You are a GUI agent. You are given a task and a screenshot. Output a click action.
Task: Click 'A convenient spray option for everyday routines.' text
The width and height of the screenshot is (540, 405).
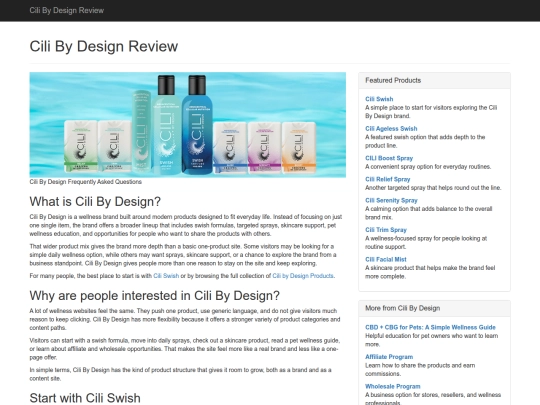(x=428, y=167)
